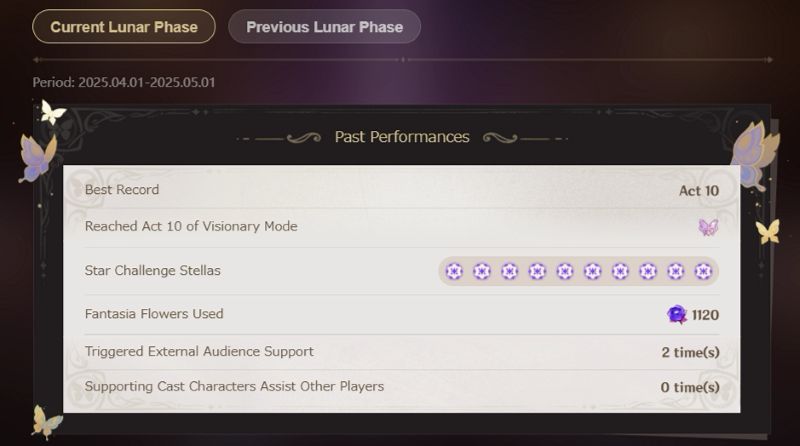The width and height of the screenshot is (800, 446).
Task: Click the Visionary Mode butterfly badge icon
Action: click(x=708, y=227)
